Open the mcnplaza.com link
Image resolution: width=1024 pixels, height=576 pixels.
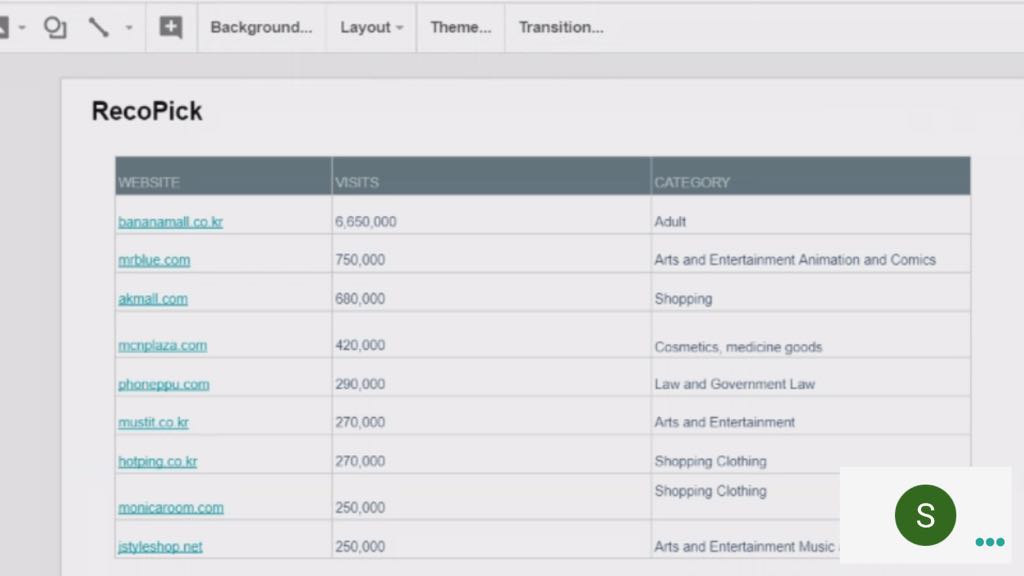click(162, 346)
